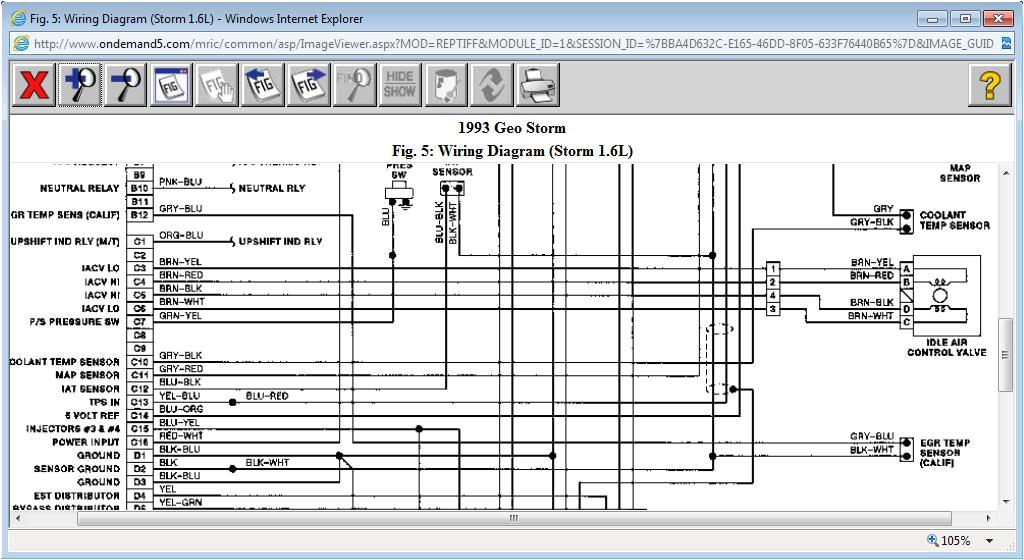This screenshot has width=1024, height=560.
Task: Go to the next figure
Action: click(x=309, y=85)
